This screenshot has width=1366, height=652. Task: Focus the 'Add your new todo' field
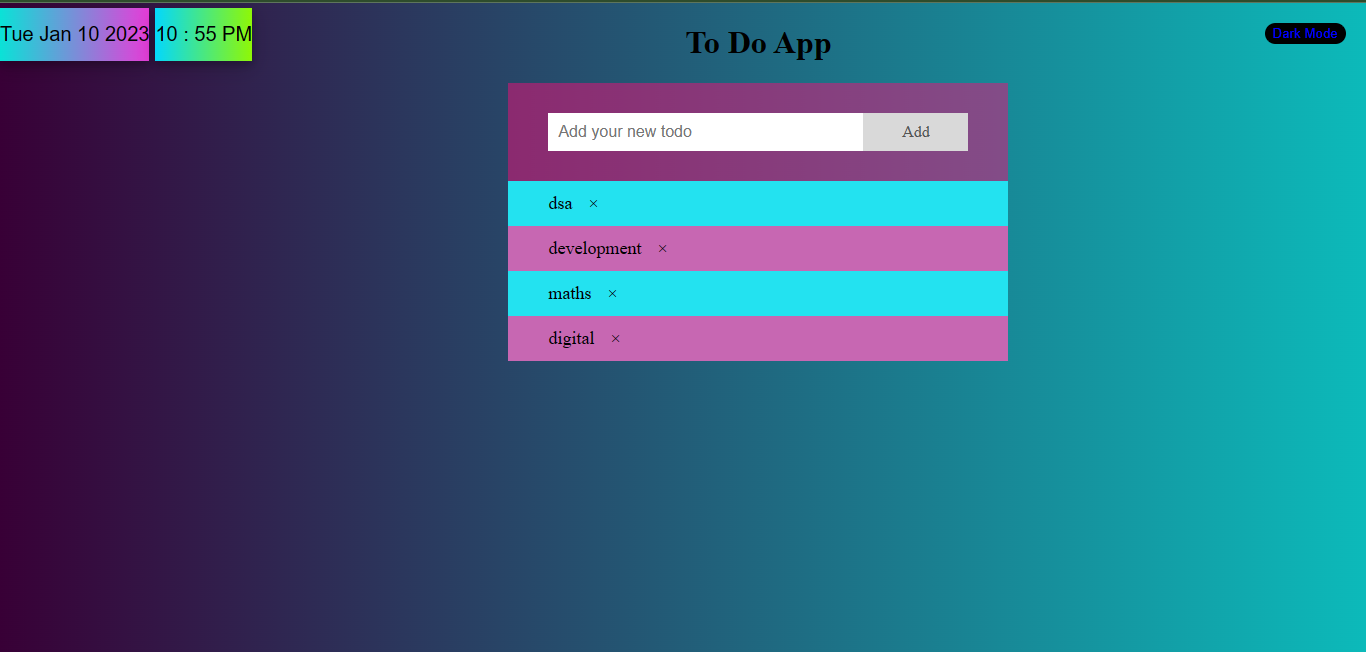tap(705, 132)
